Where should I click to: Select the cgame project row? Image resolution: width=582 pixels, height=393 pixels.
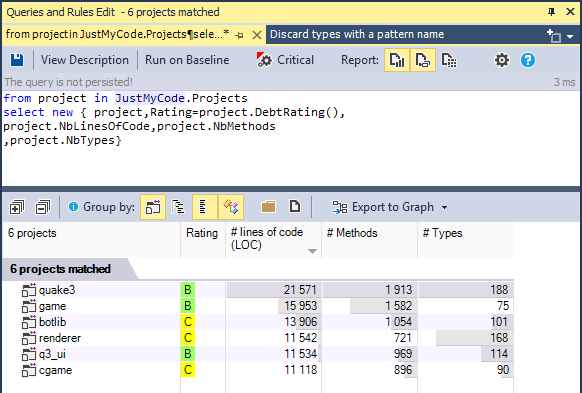point(258,370)
